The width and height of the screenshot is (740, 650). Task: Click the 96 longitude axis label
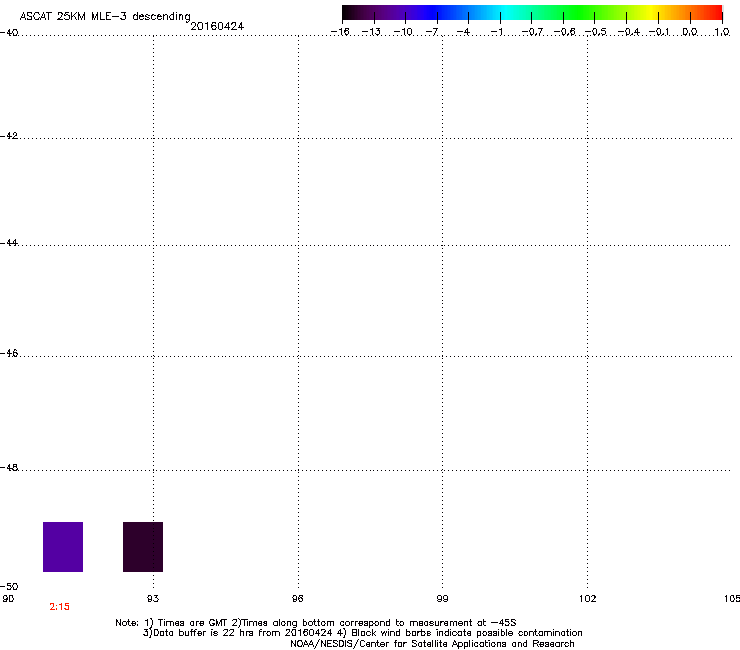click(x=297, y=599)
